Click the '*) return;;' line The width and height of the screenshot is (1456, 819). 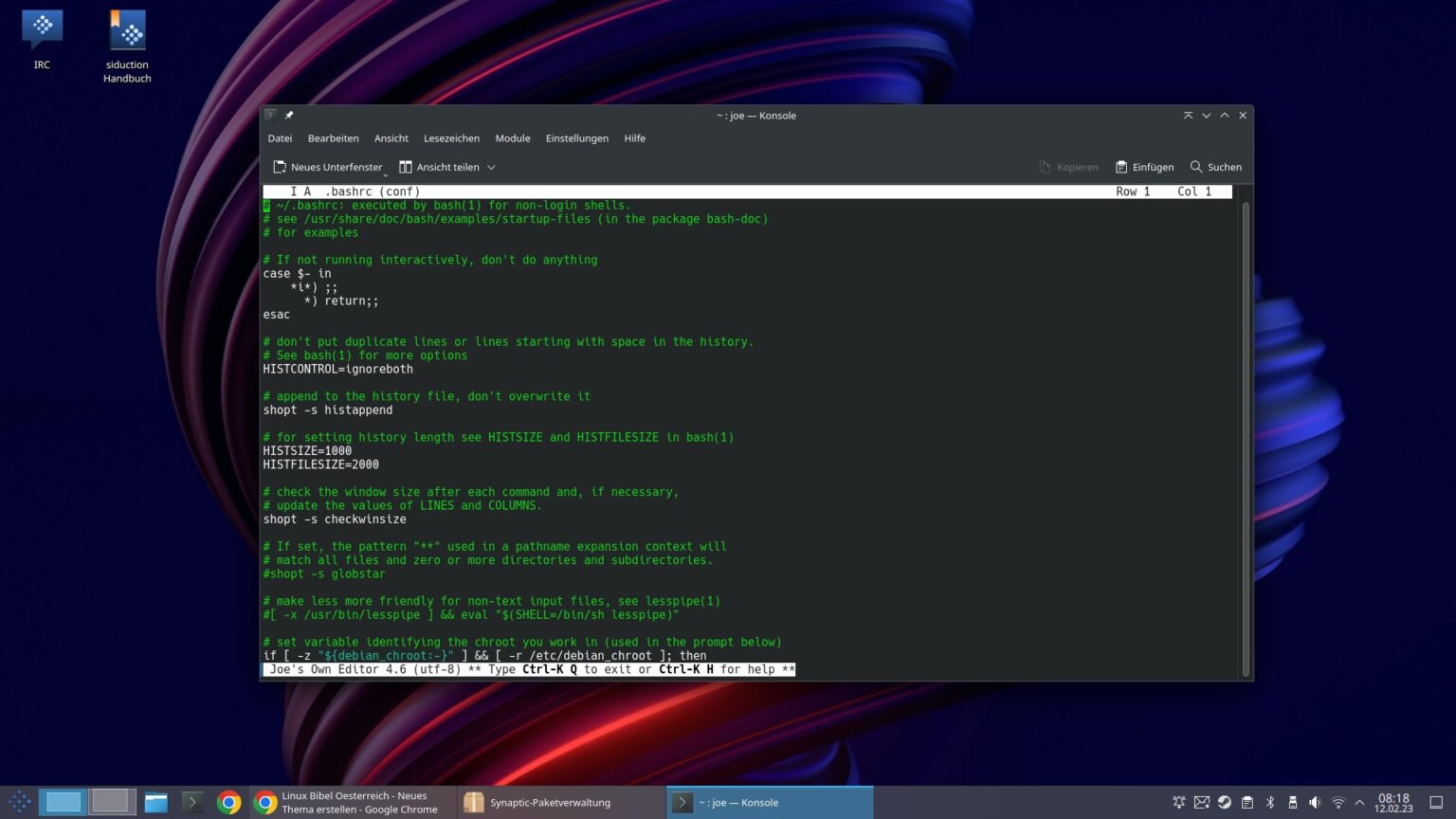click(341, 300)
